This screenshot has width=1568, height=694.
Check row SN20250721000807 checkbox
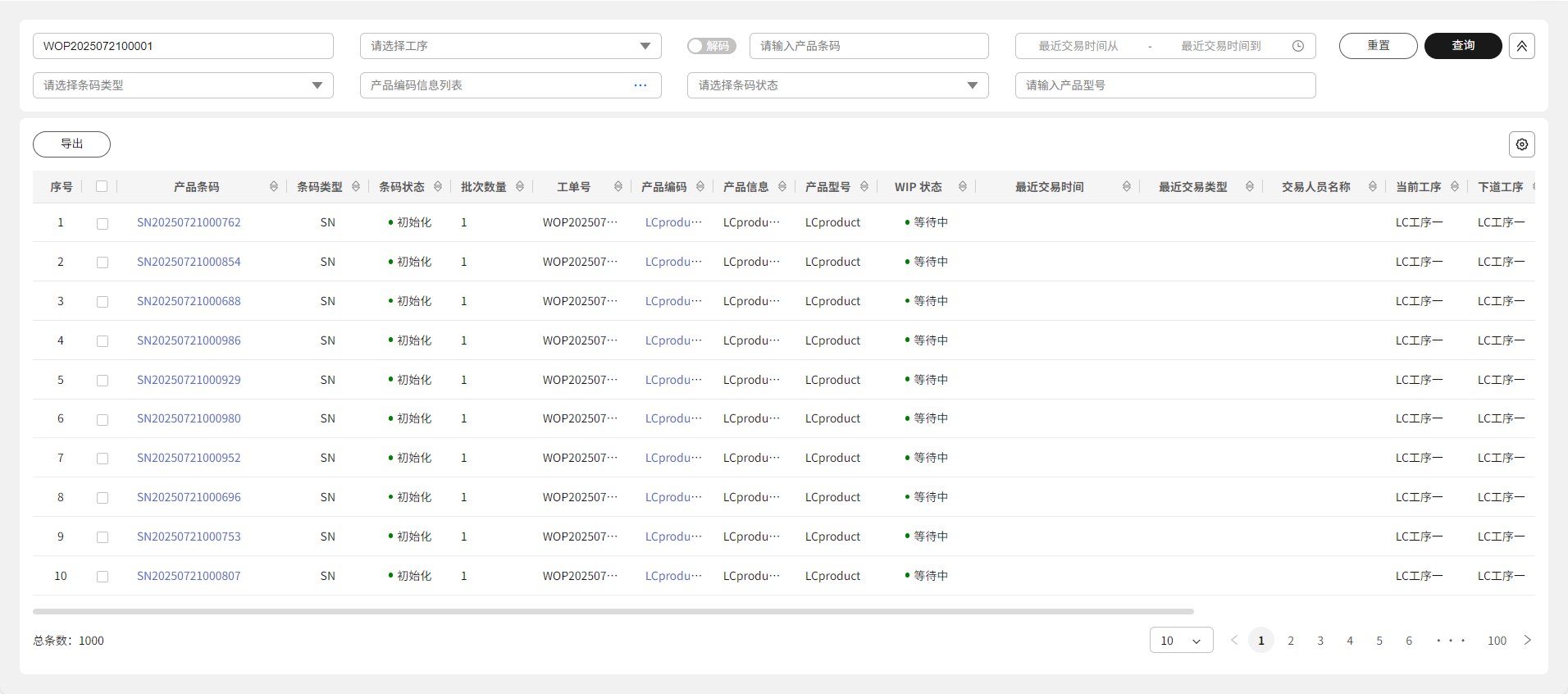click(103, 577)
